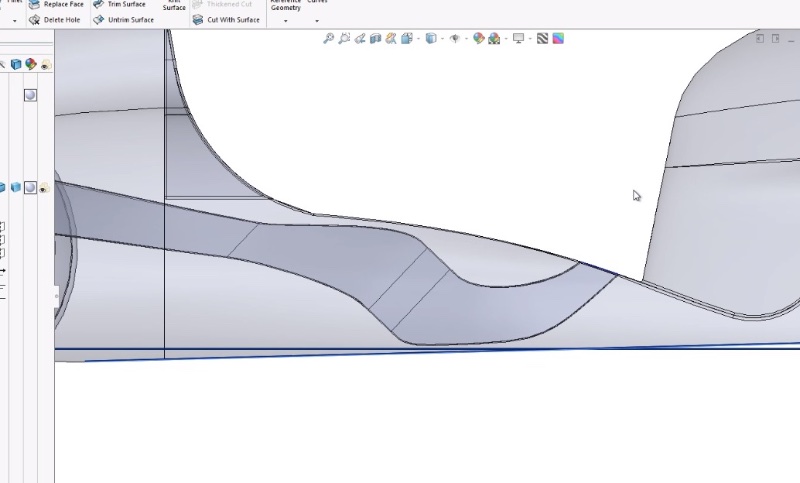This screenshot has width=800, height=483.
Task: Click Zoom to Fit magnifier icon
Action: pos(329,39)
